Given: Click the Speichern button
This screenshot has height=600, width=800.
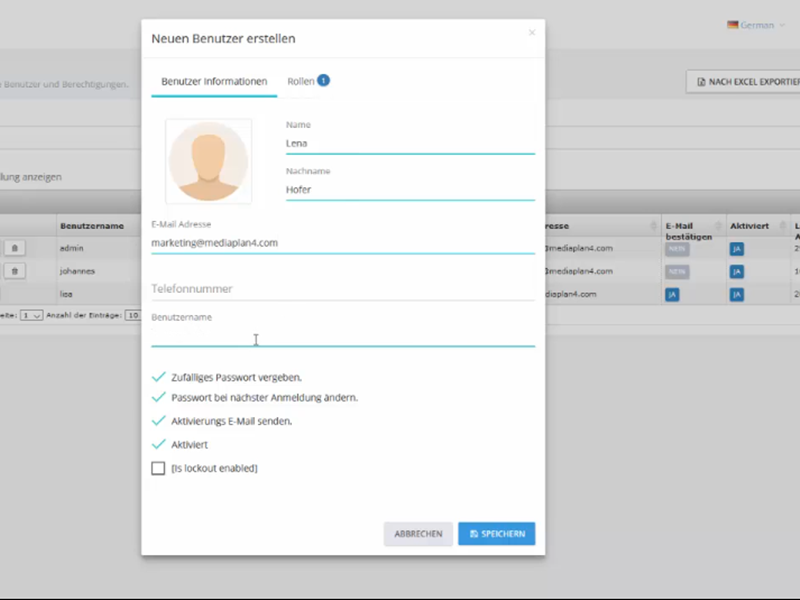Looking at the screenshot, I should click(496, 534).
